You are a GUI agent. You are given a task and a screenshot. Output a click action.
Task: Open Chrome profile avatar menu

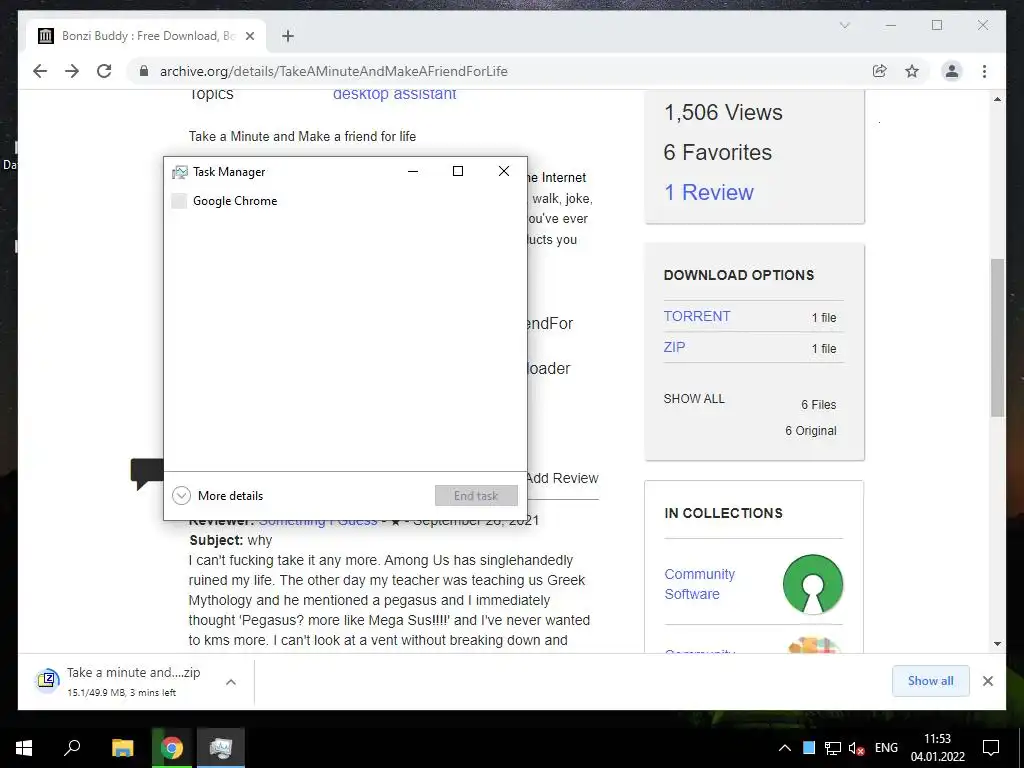tap(952, 71)
